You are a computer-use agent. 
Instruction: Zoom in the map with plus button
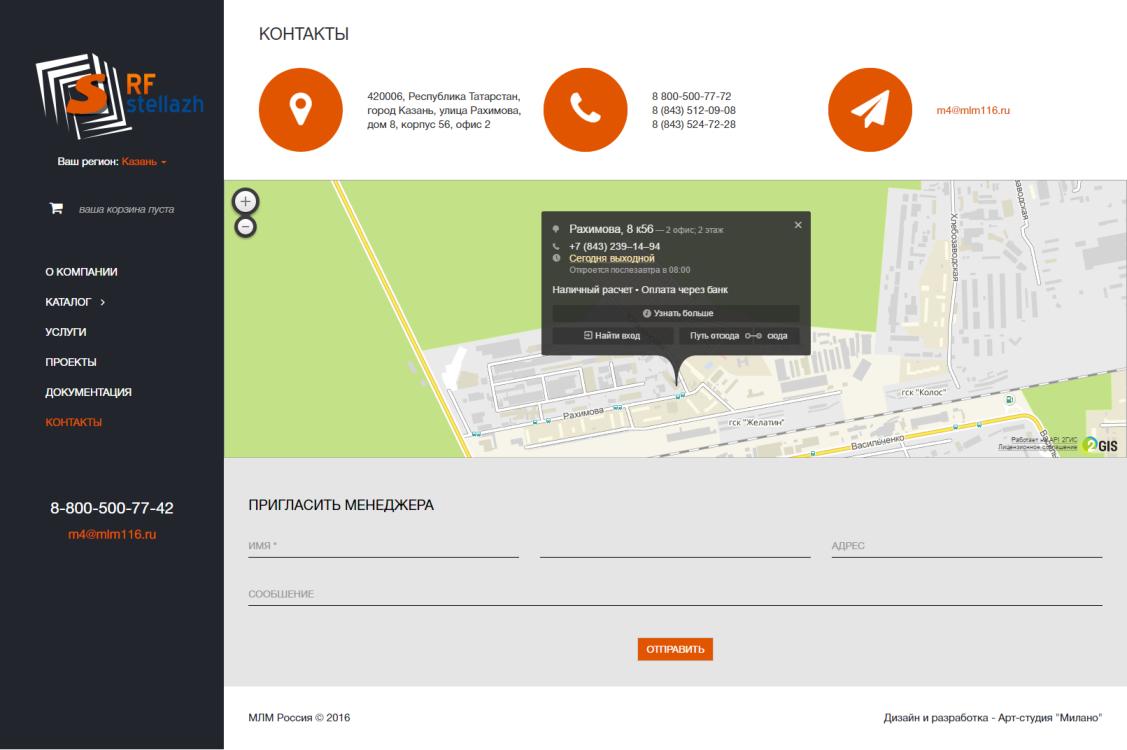[246, 201]
